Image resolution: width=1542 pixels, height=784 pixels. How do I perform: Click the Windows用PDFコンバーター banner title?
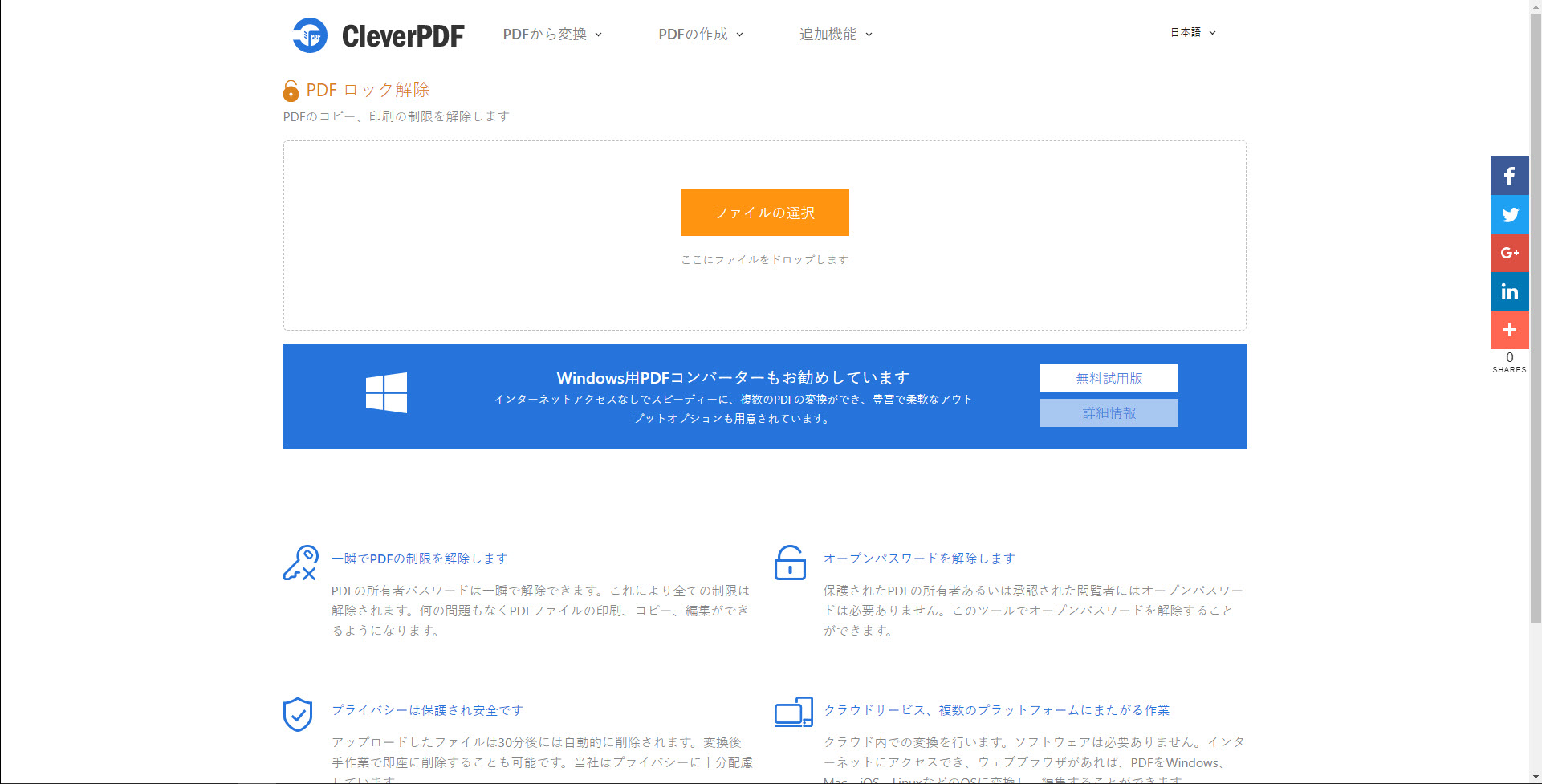733,377
